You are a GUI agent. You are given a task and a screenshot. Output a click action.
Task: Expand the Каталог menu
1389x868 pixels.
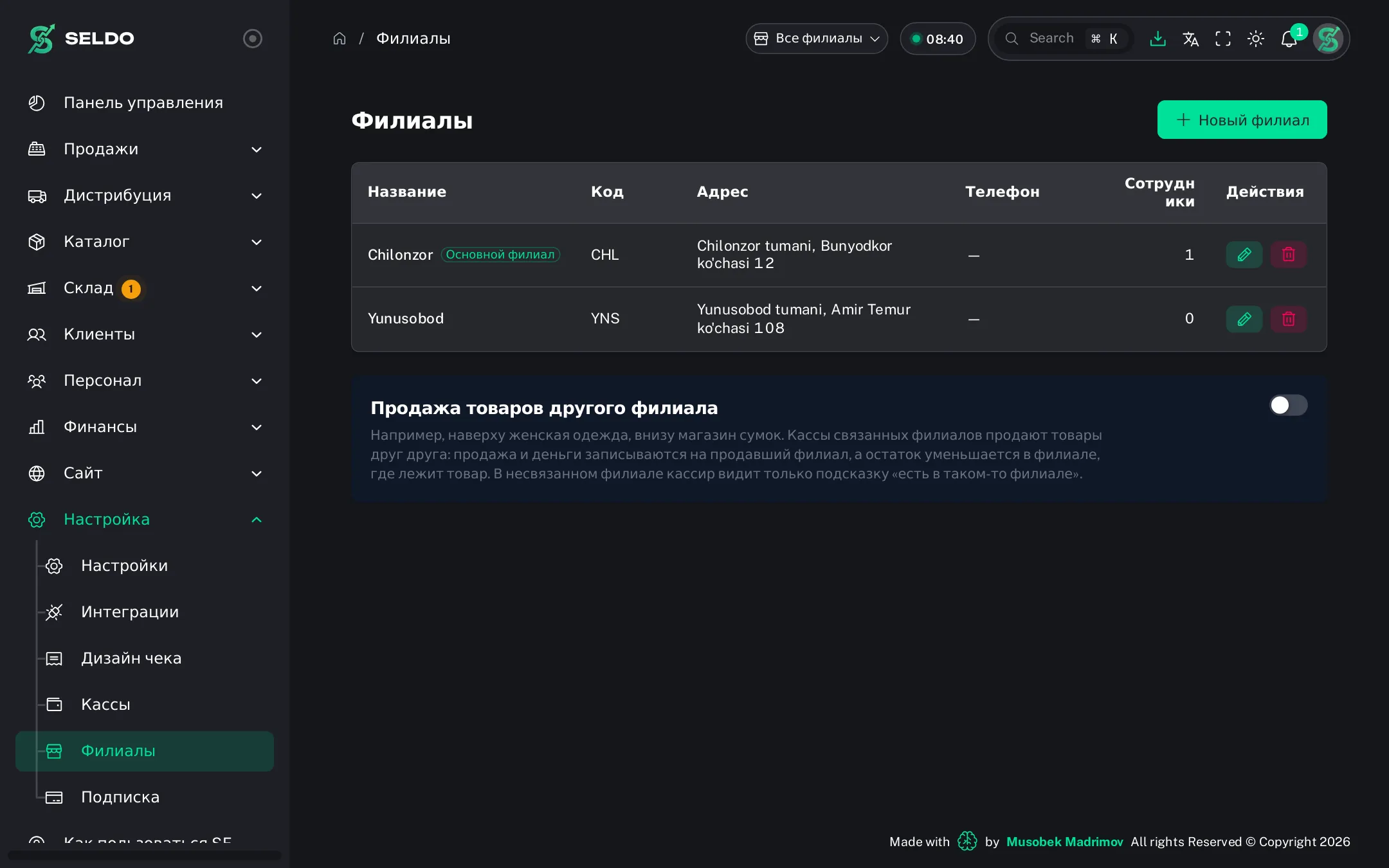[145, 242]
